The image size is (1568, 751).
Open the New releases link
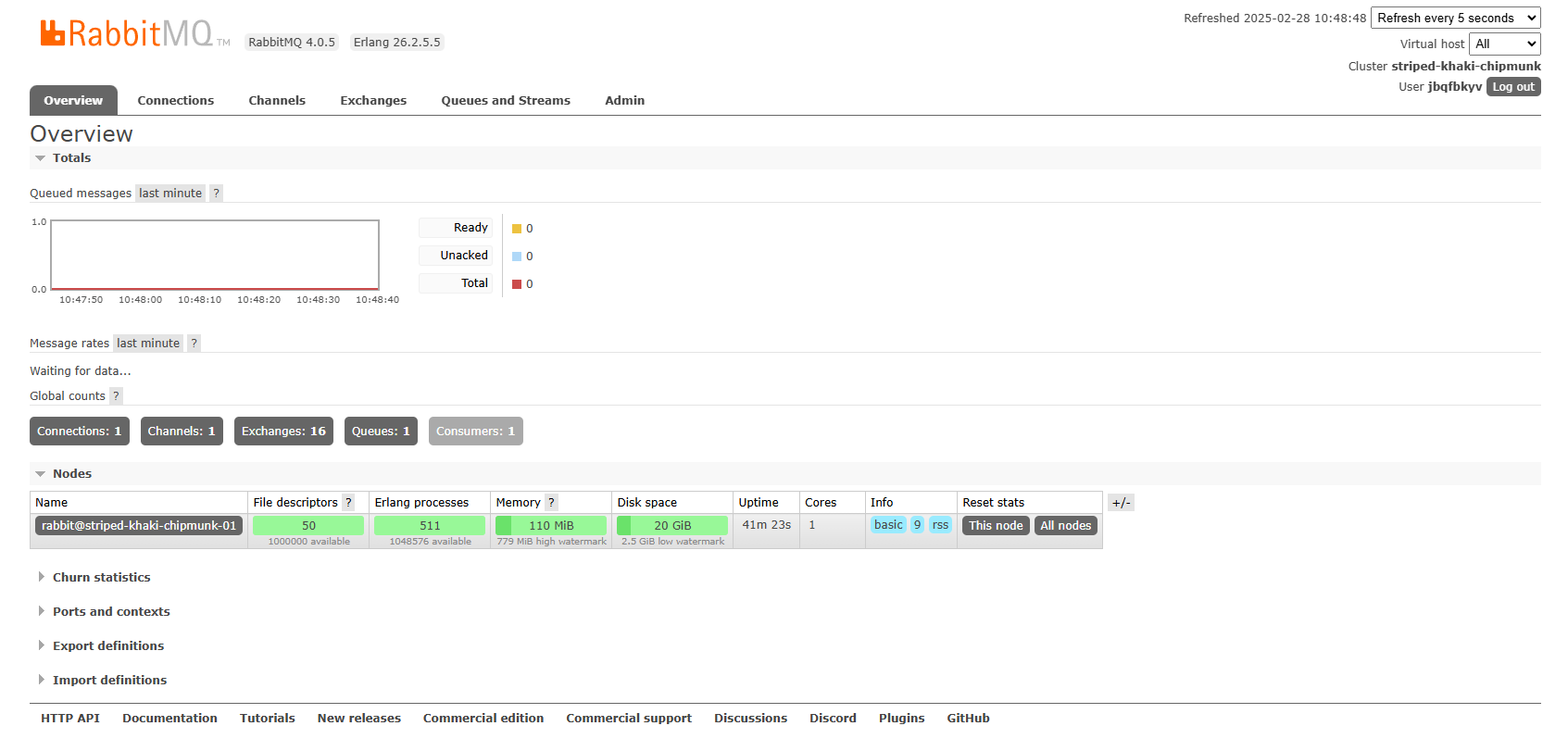[359, 718]
